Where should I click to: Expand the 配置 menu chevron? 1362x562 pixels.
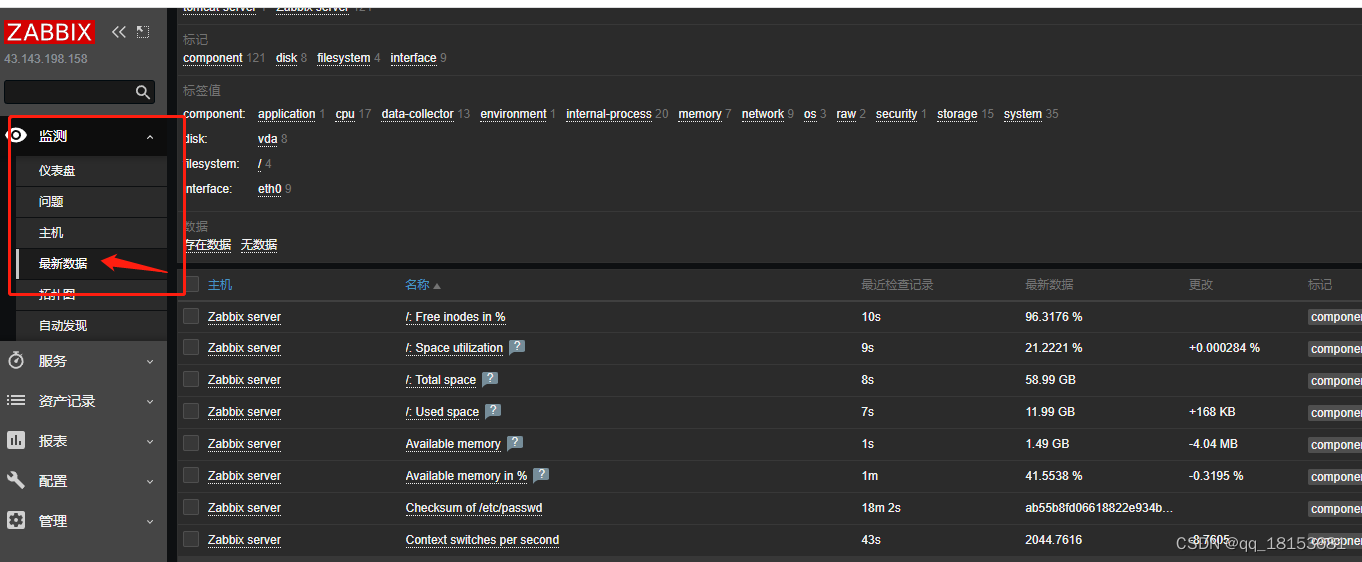click(x=150, y=482)
